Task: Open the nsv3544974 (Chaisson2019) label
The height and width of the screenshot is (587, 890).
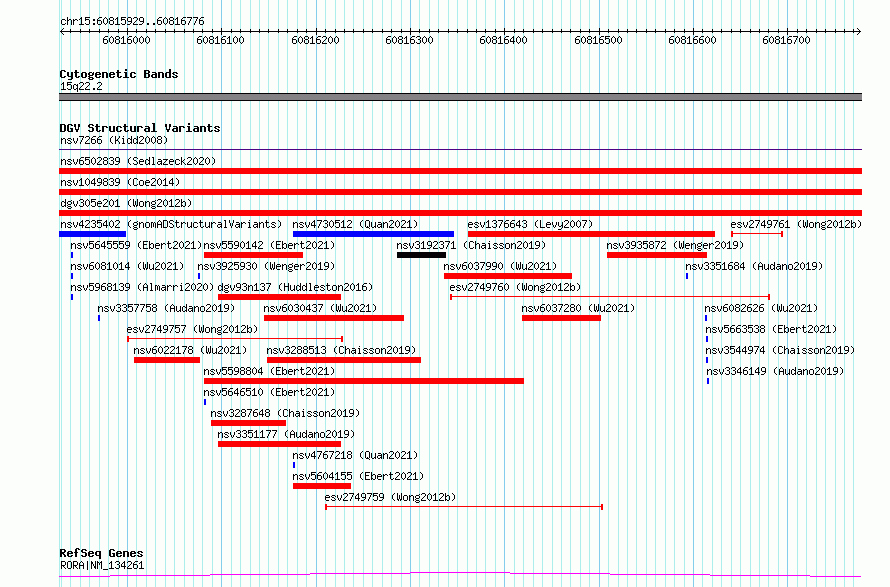Action: coord(780,350)
